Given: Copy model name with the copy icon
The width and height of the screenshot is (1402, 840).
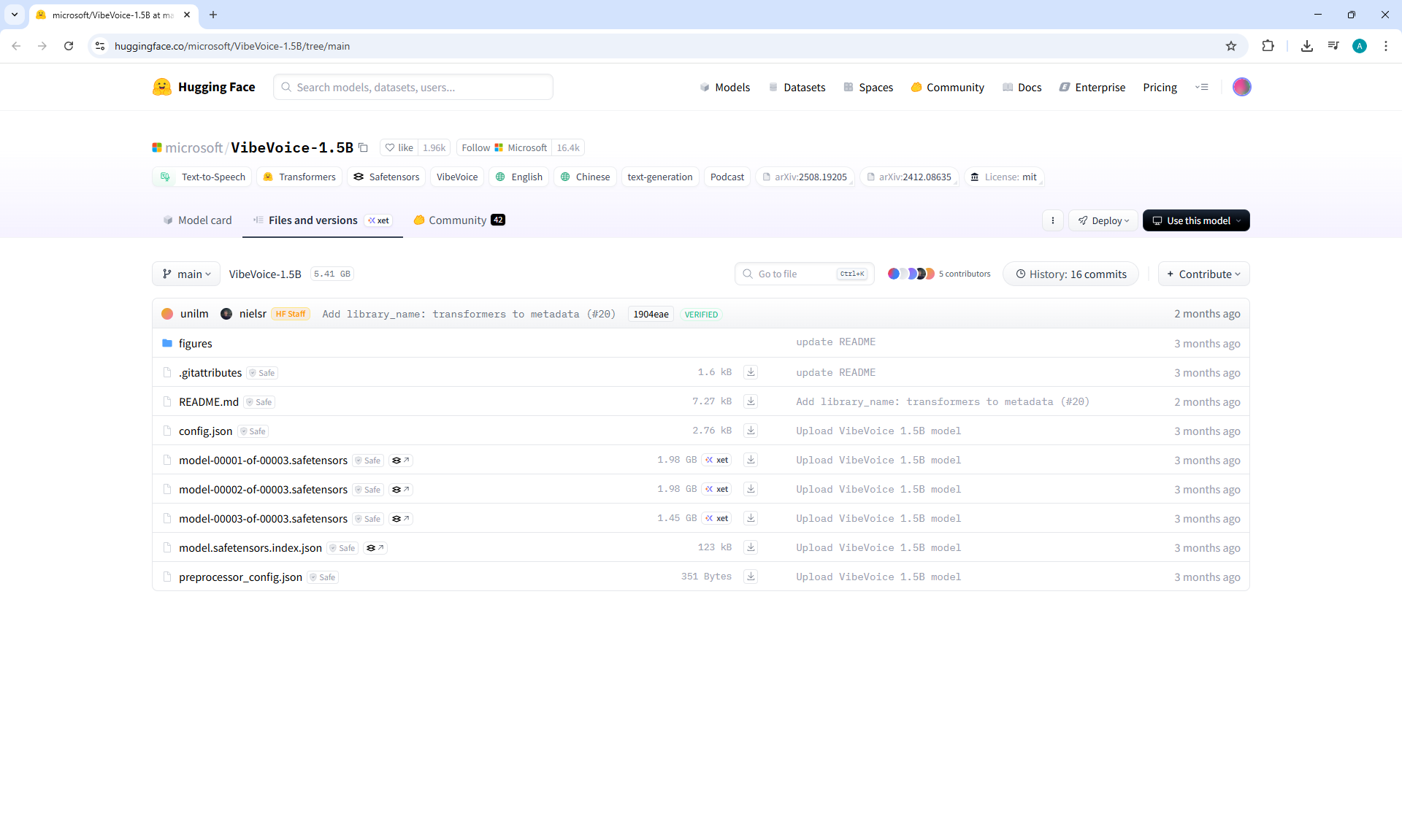Looking at the screenshot, I should tap(363, 147).
